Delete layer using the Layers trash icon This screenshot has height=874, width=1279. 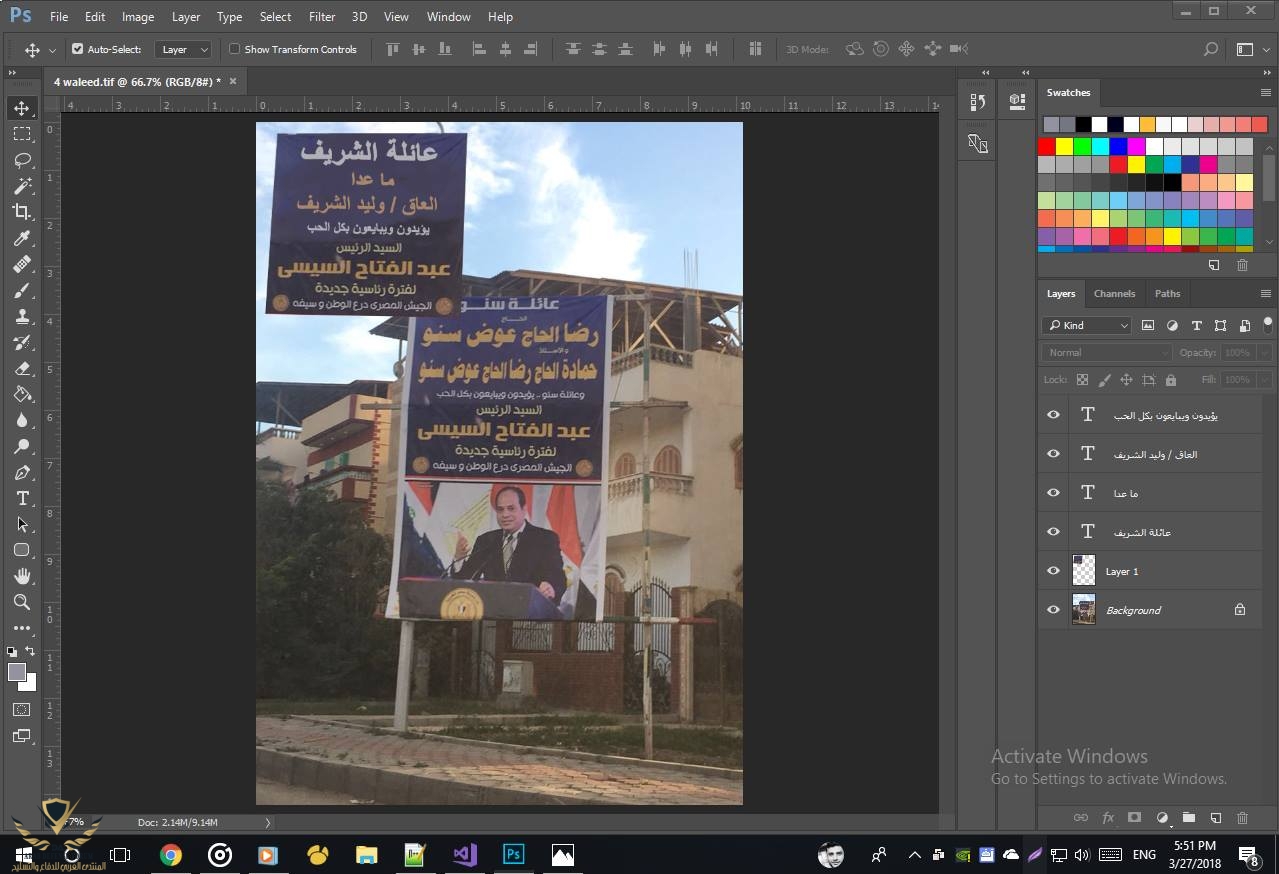click(x=1242, y=817)
